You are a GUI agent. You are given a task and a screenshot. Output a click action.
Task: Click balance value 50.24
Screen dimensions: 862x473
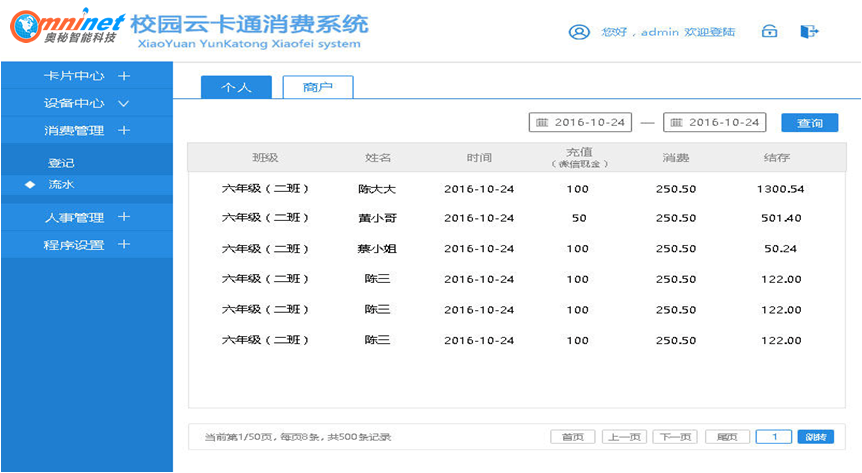pos(780,249)
